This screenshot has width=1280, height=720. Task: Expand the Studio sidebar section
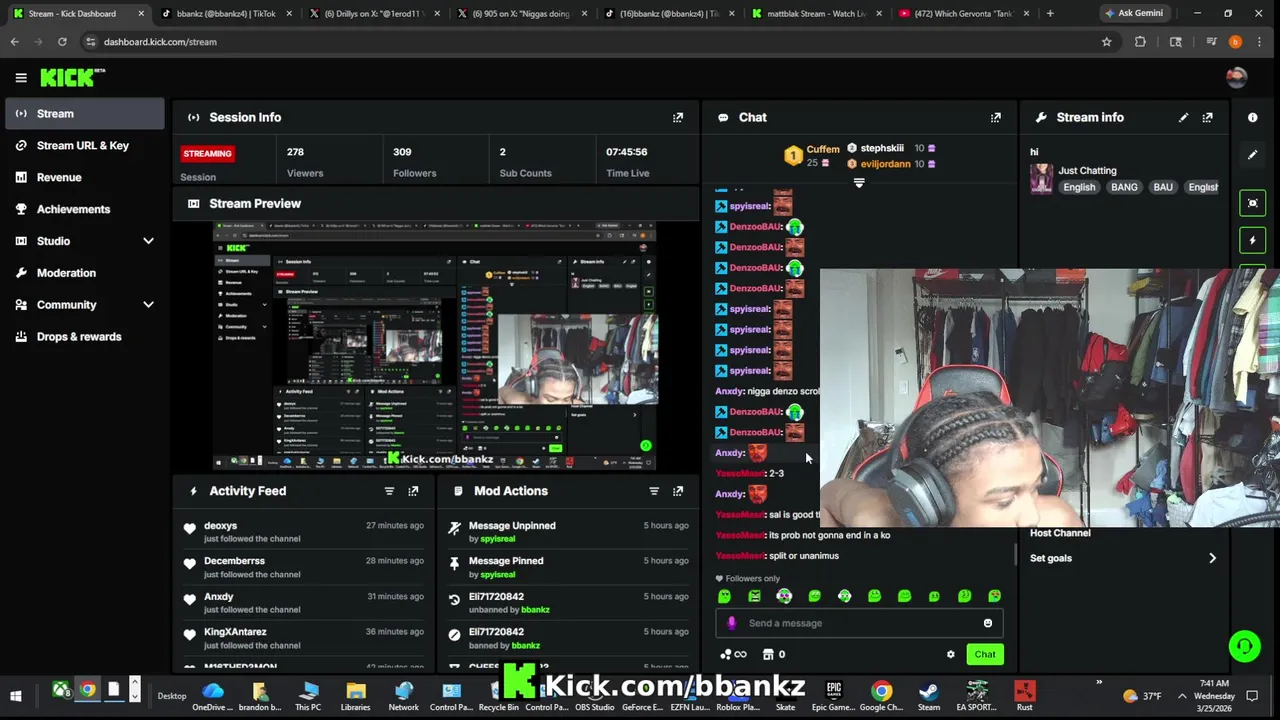point(148,241)
